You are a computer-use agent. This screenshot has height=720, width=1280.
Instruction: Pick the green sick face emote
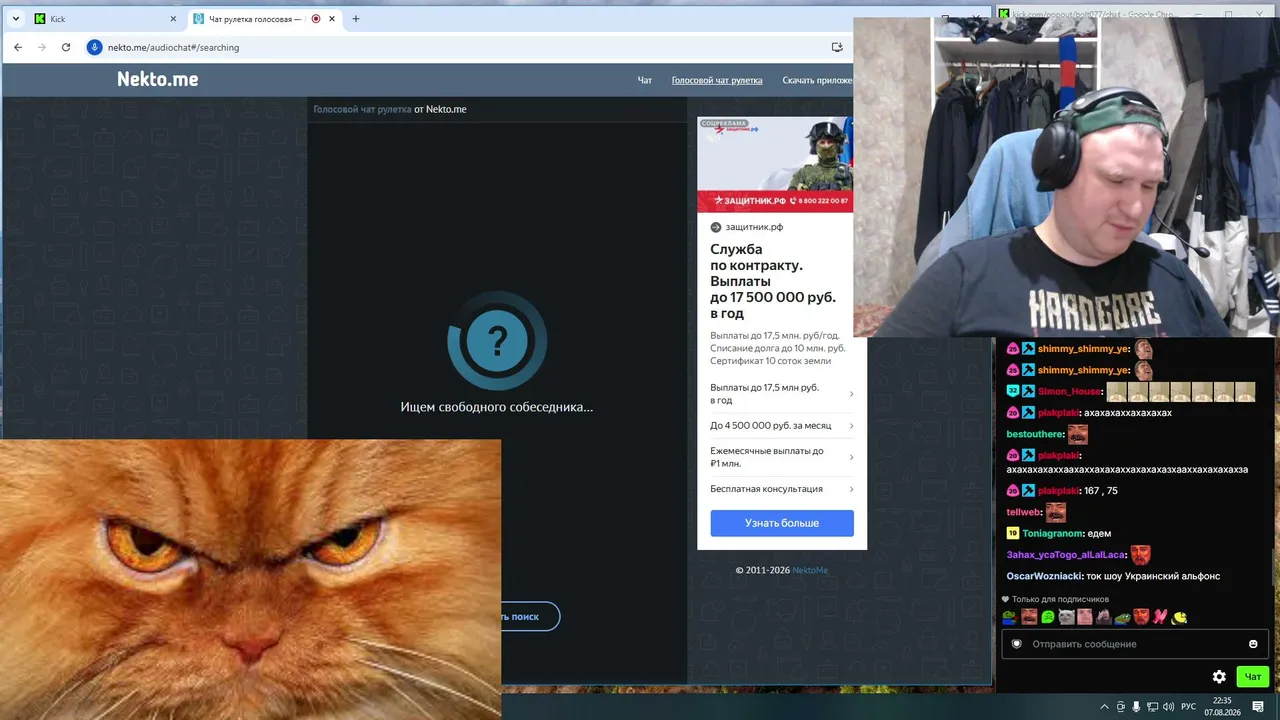pos(1048,617)
